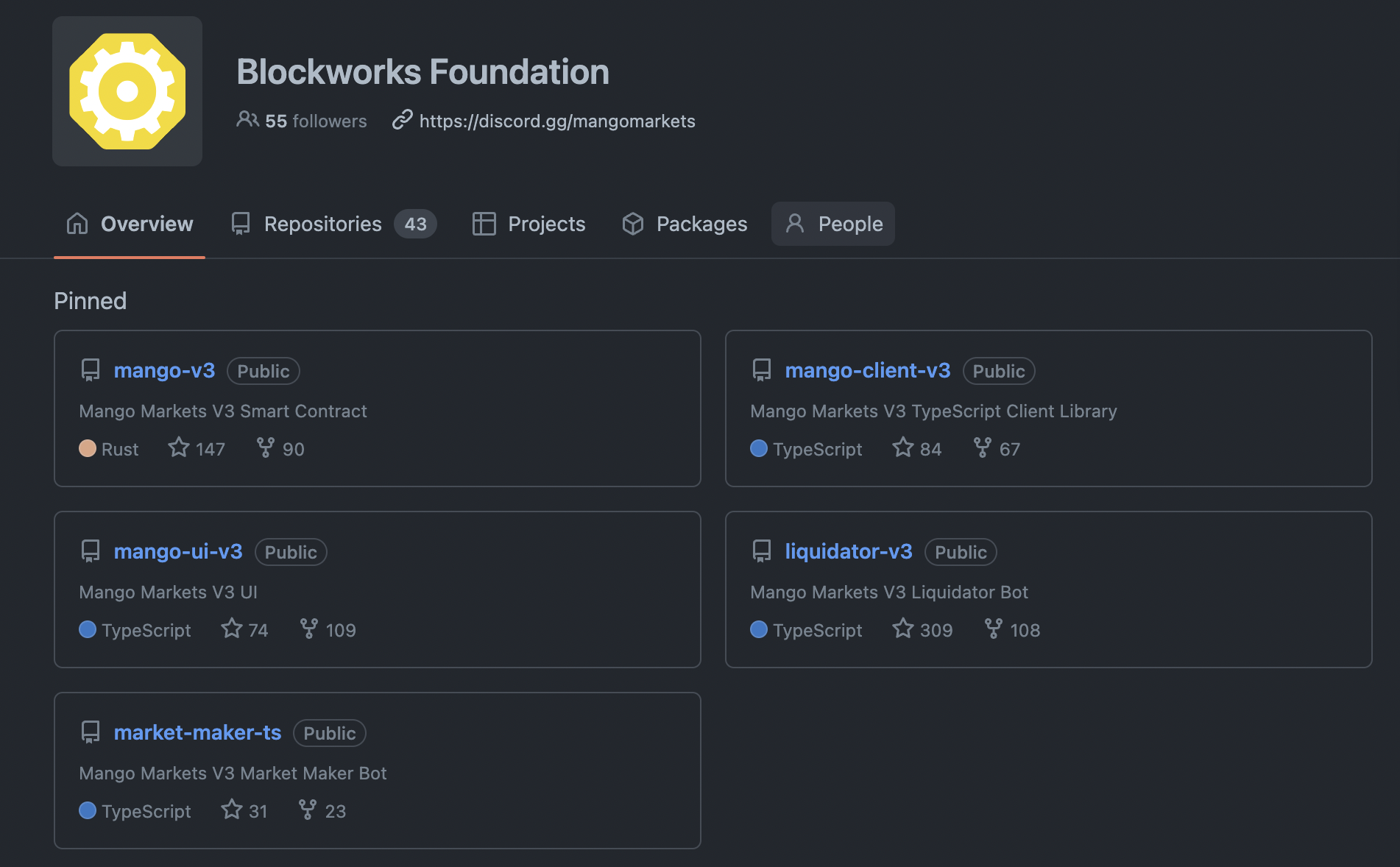Click the star icon for mango-v3
The image size is (1400, 867).
click(x=179, y=447)
